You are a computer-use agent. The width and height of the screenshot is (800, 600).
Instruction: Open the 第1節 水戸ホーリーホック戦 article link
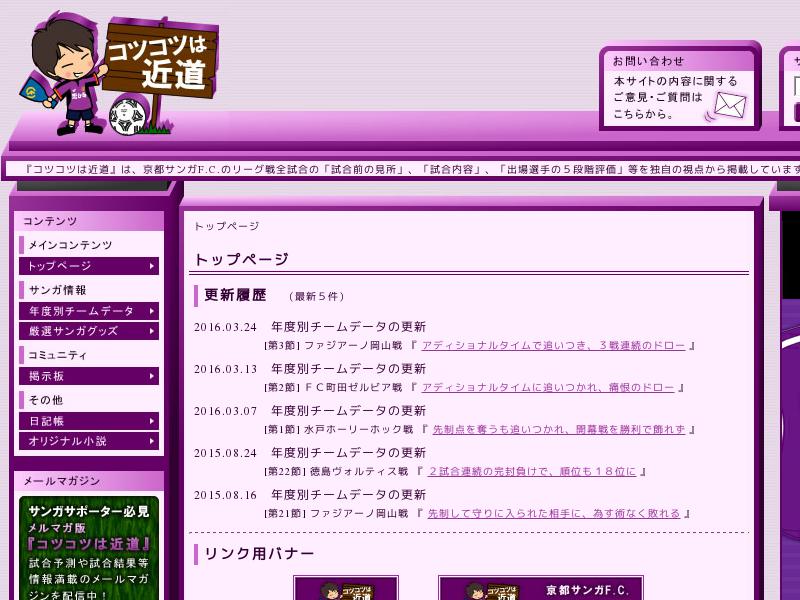(559, 430)
